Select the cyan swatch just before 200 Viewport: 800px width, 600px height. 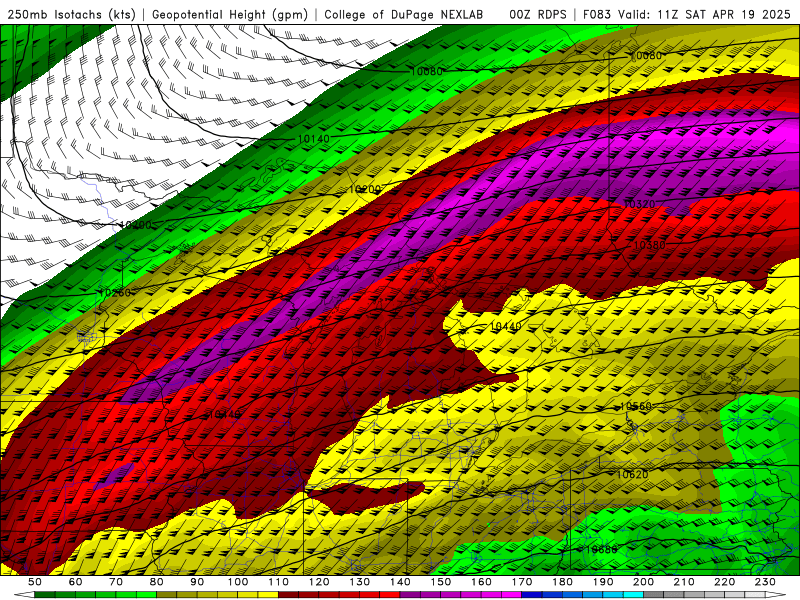[633, 595]
